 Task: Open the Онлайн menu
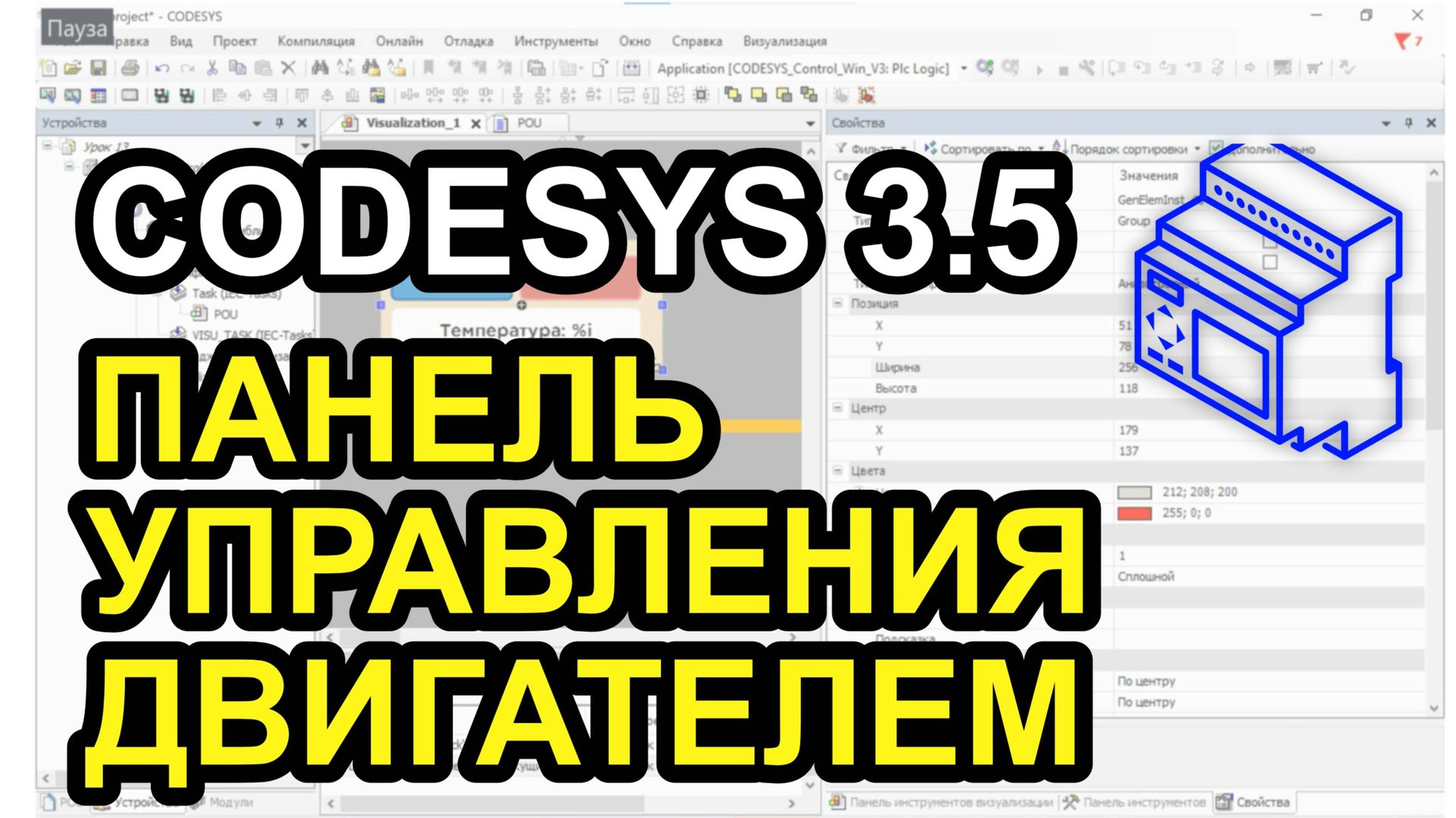pos(399,41)
